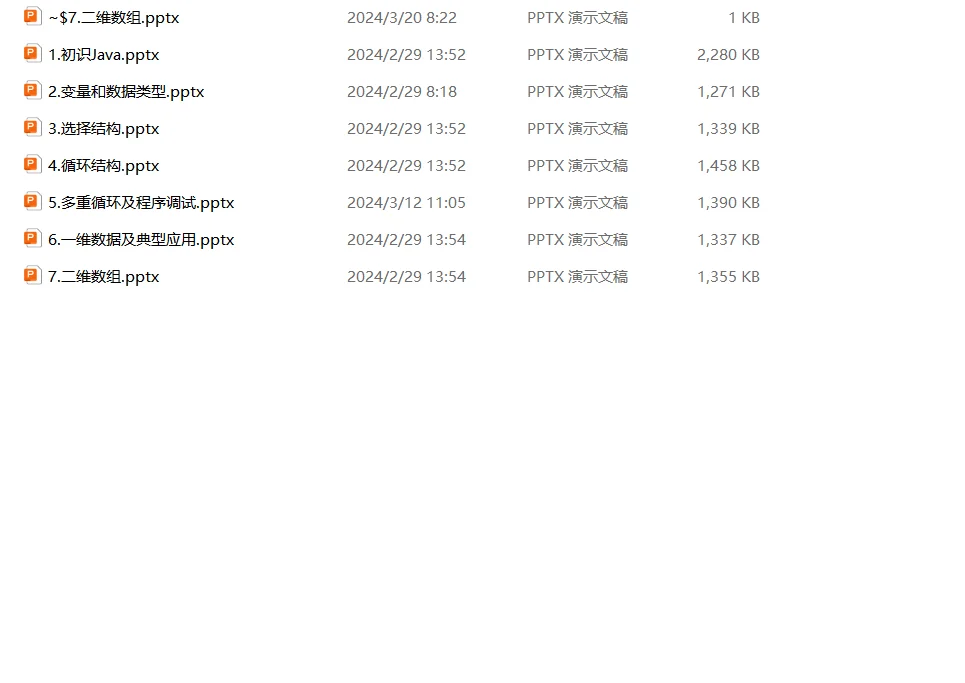Select the file name 1.初识Java.pptx
Image resolution: width=965 pixels, height=683 pixels.
[103, 55]
